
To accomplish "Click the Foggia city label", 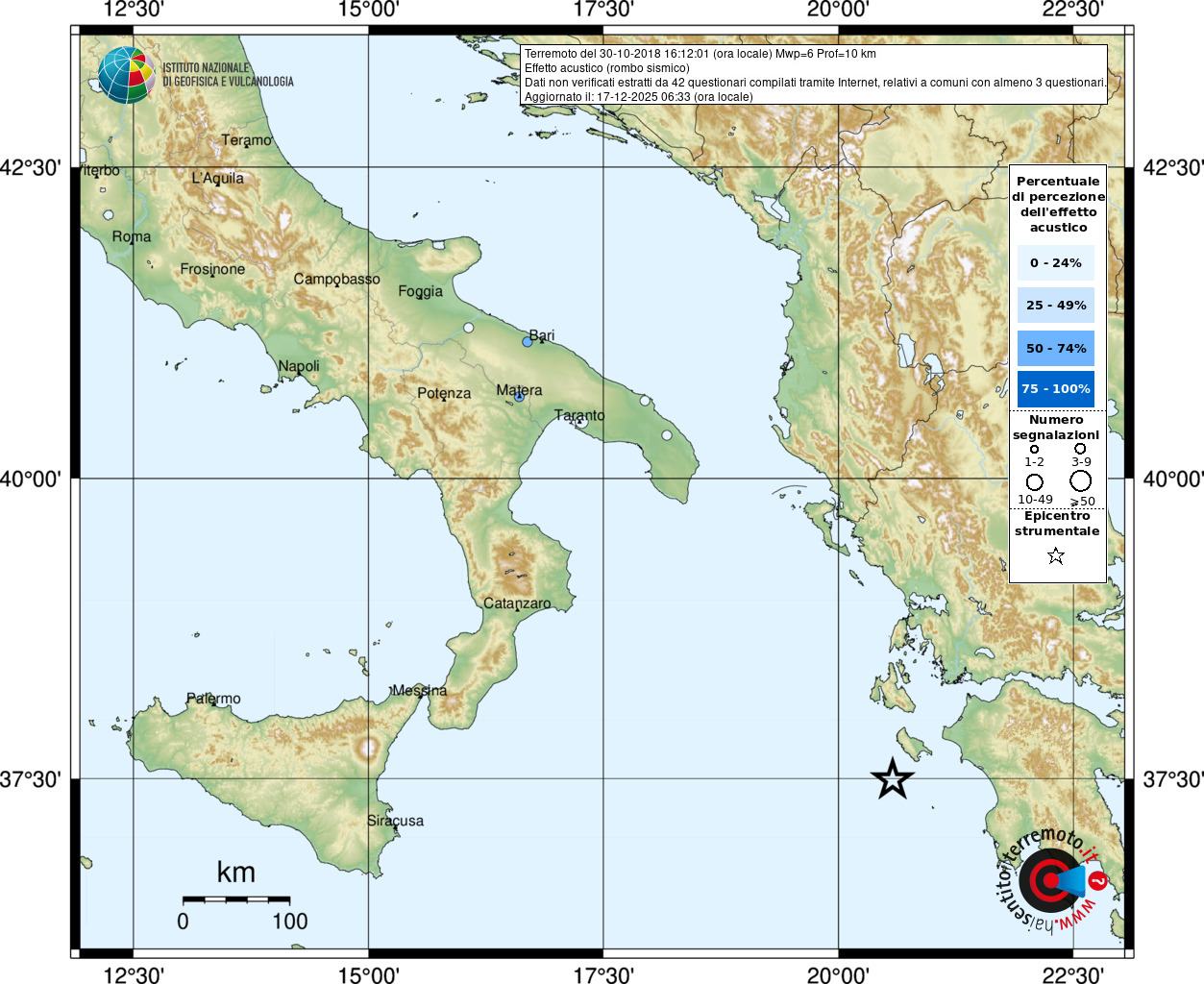I will click(420, 291).
